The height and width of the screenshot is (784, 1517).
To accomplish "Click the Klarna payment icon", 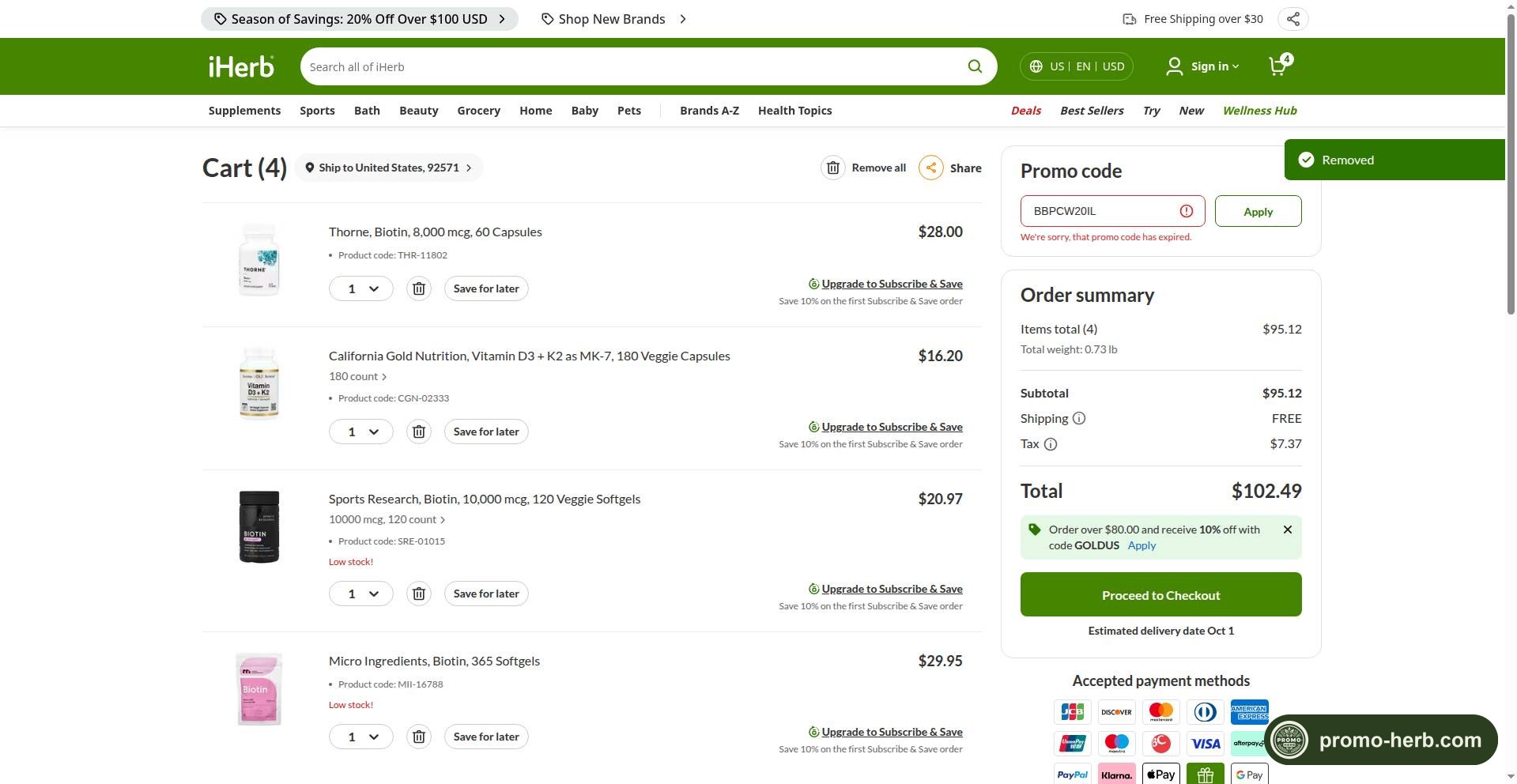I will click(1116, 775).
